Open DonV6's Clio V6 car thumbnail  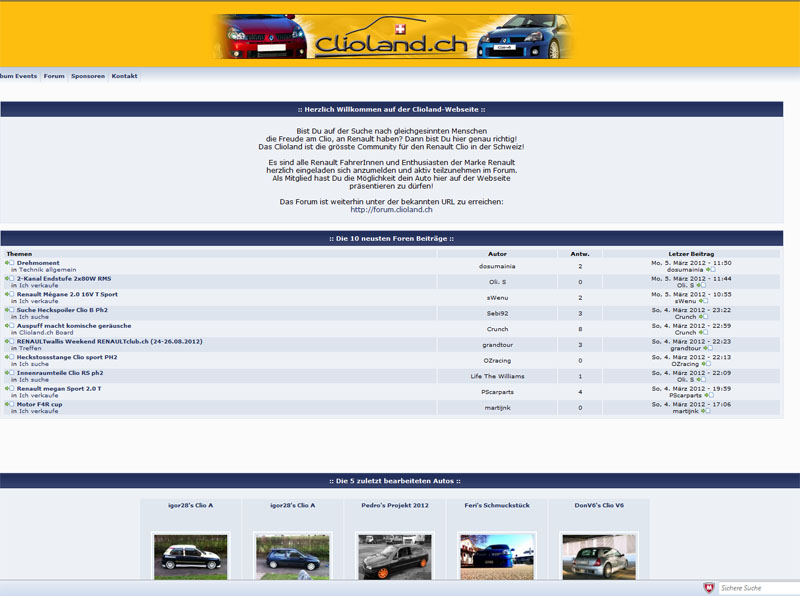click(599, 557)
